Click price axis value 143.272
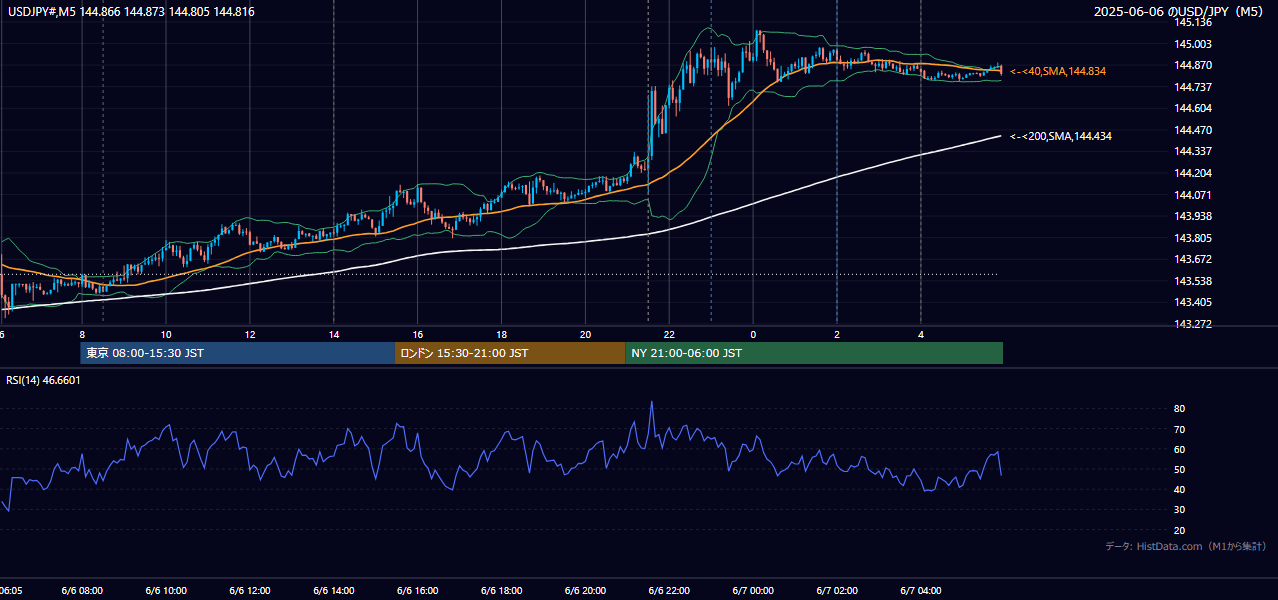 coord(1192,324)
